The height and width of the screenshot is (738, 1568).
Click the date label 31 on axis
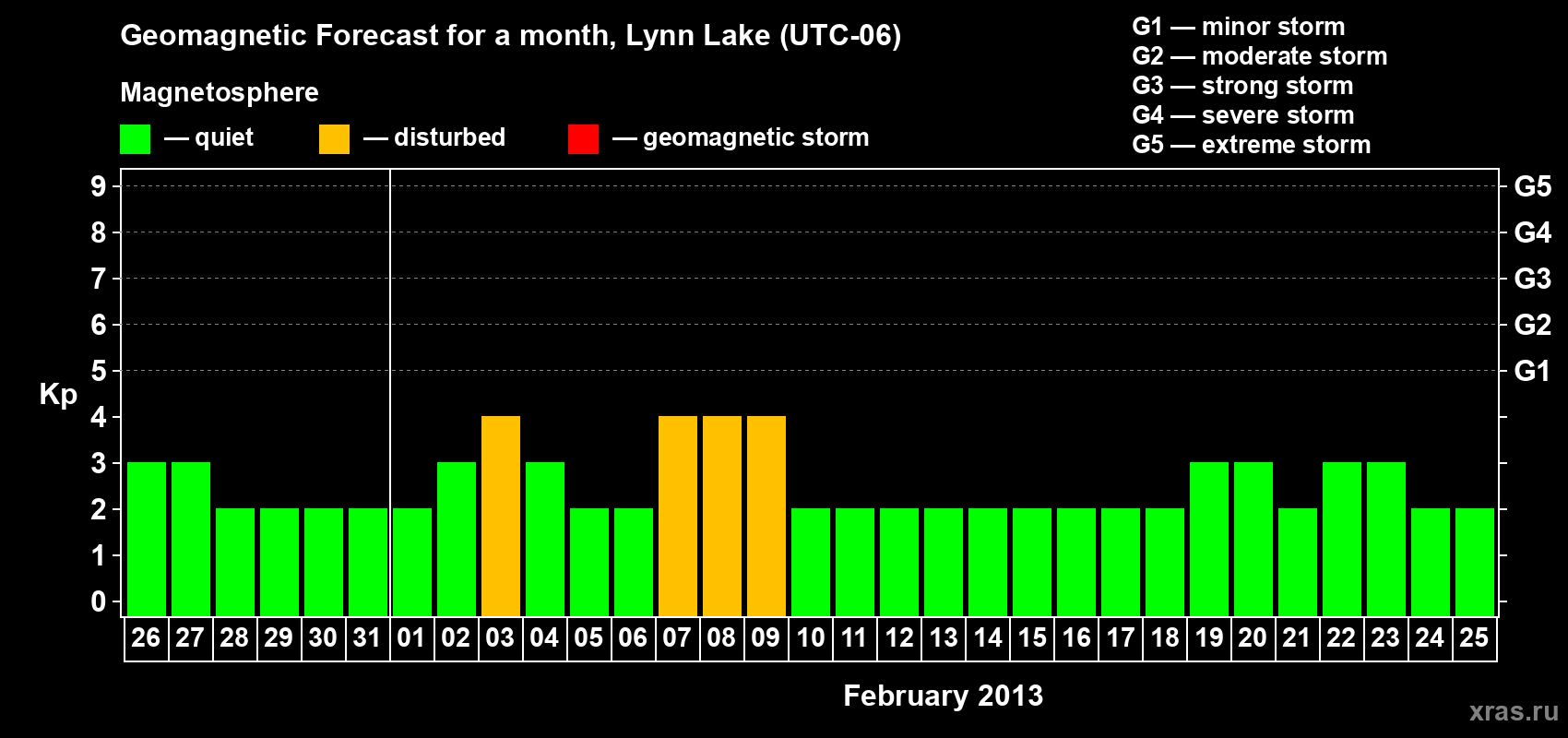point(367,638)
